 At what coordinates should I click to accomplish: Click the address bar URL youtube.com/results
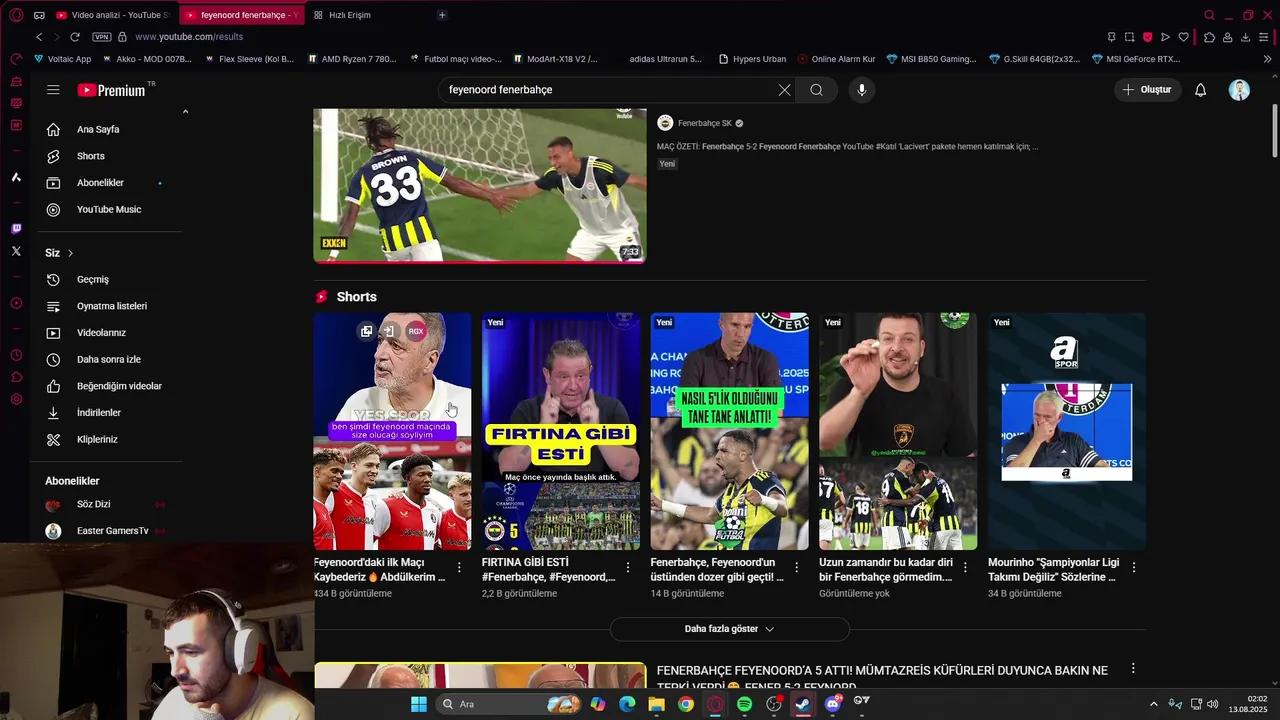pos(189,37)
